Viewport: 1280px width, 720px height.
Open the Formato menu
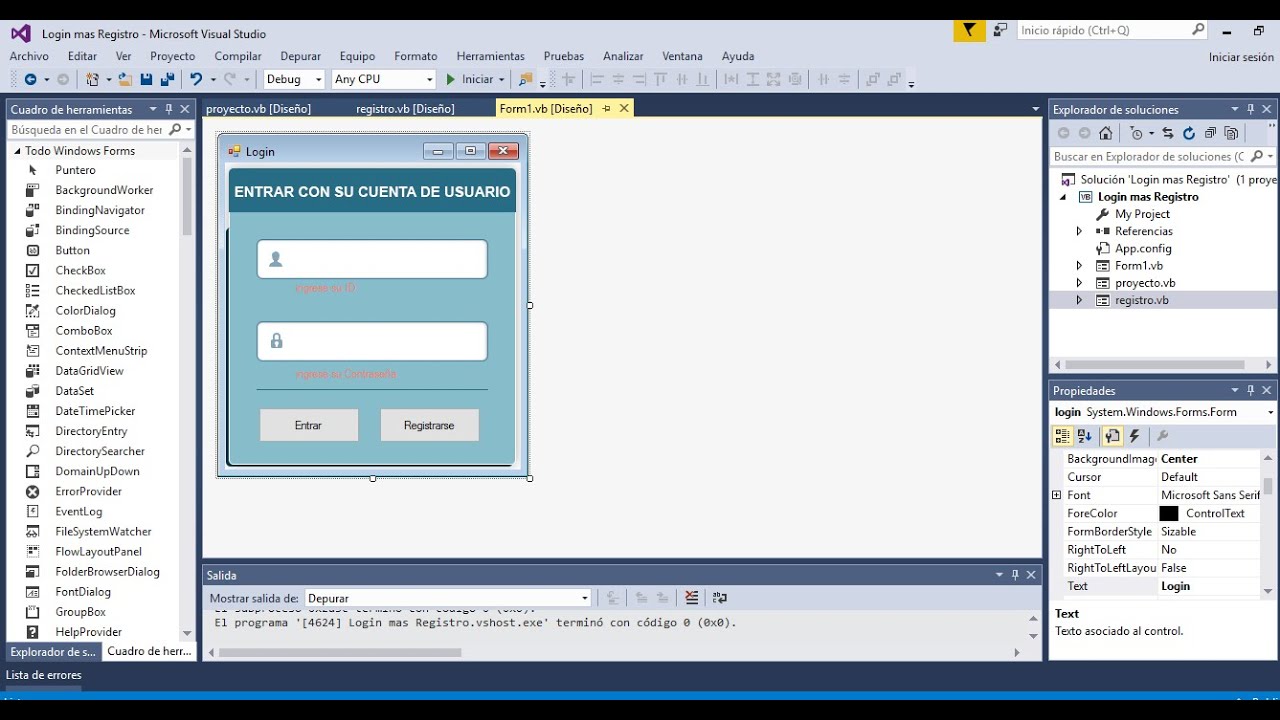tap(415, 56)
